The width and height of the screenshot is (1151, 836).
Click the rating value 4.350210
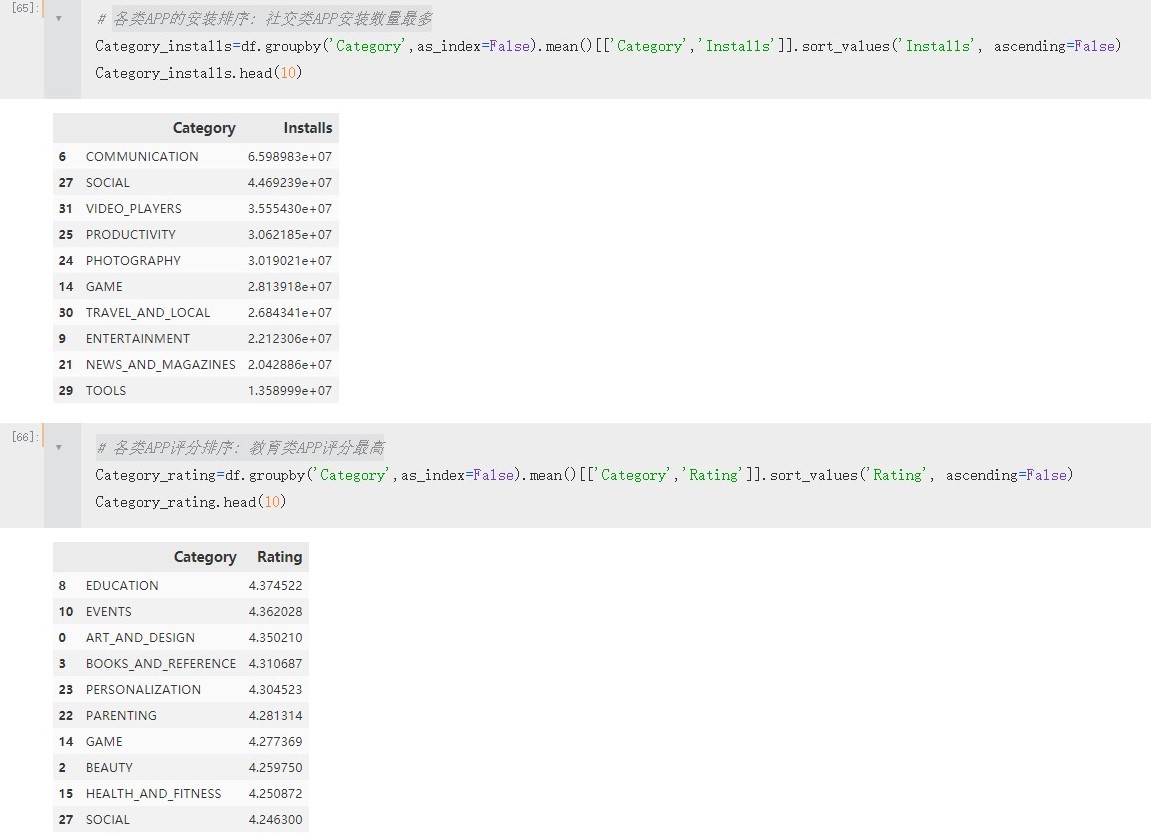[275, 638]
